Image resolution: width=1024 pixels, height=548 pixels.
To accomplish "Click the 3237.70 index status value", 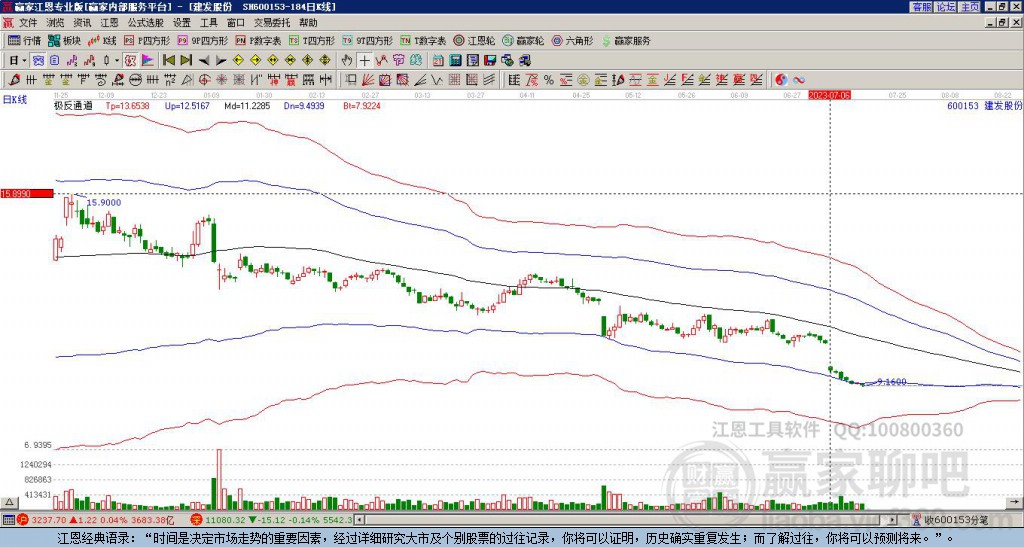I will pos(49,520).
